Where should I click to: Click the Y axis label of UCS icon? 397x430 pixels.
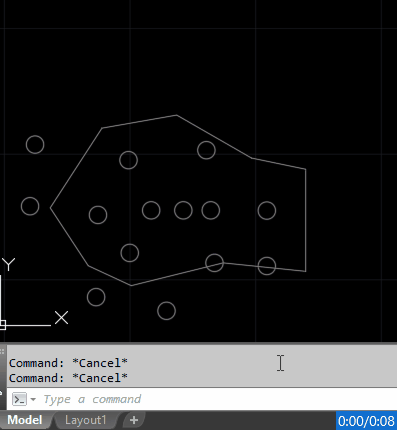(x=9, y=264)
